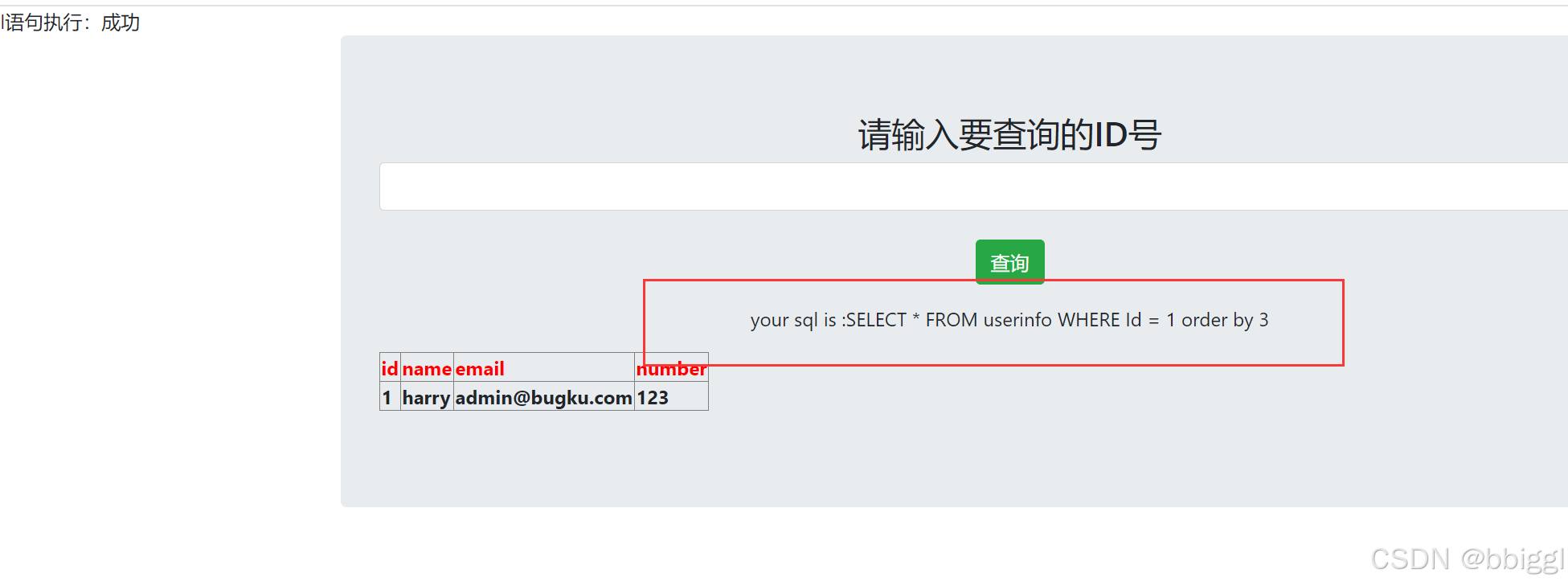Click the green 查询 button
This screenshot has height=586, width=1568.
[x=1009, y=262]
